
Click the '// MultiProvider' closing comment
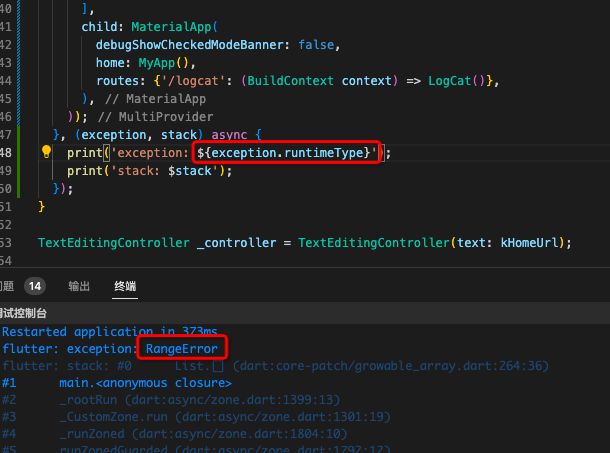tap(155, 117)
